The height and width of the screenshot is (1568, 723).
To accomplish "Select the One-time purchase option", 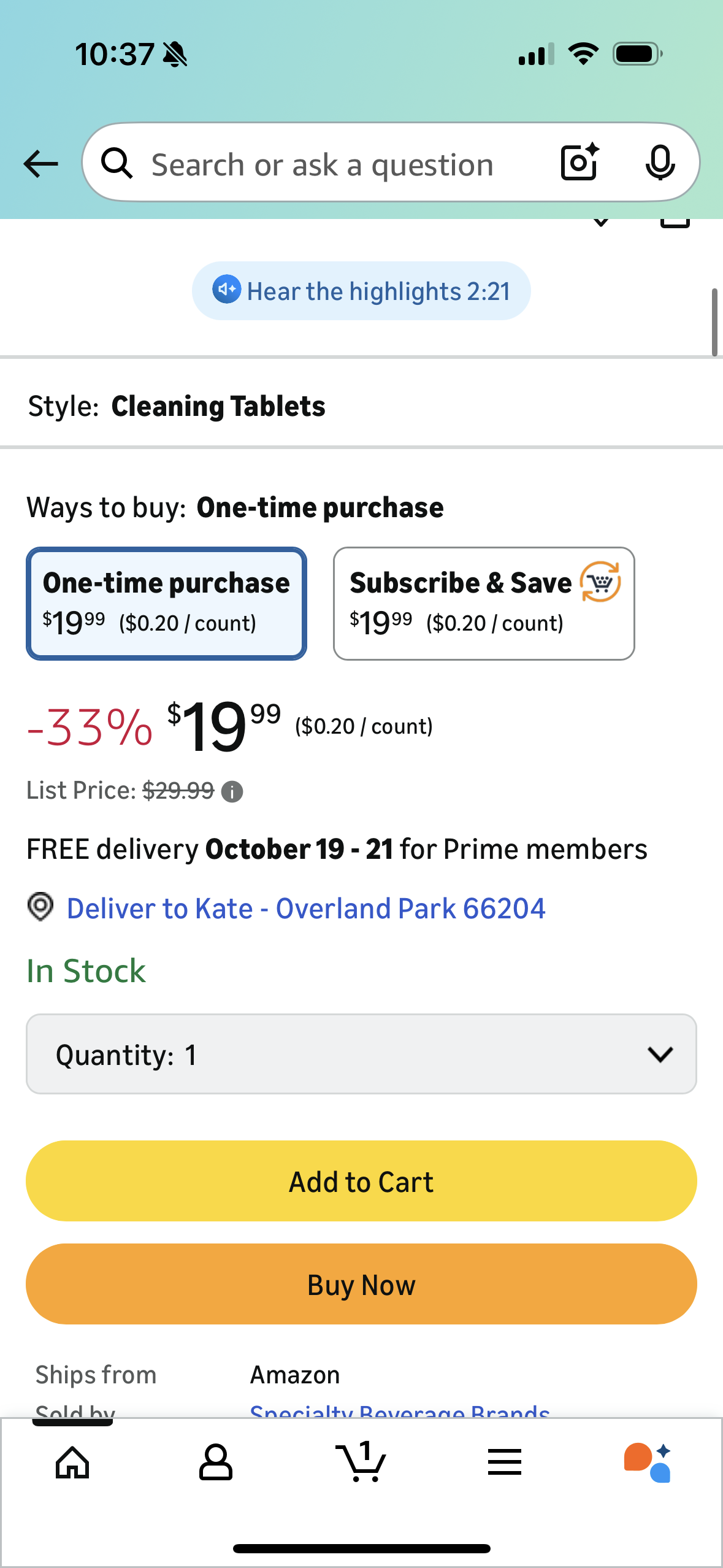I will (166, 604).
